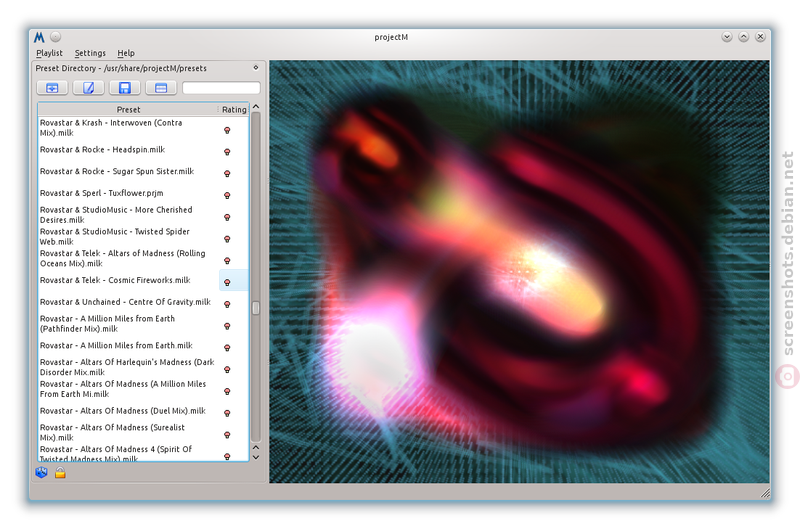Screen dimensions: 800x529
Task: Click the clear playlist toolbar button
Action: pyautogui.click(x=161, y=88)
